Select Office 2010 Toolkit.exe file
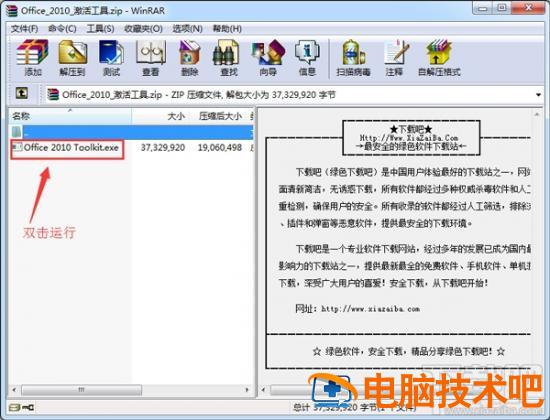Screen dimensions: 550x420 click(71, 147)
